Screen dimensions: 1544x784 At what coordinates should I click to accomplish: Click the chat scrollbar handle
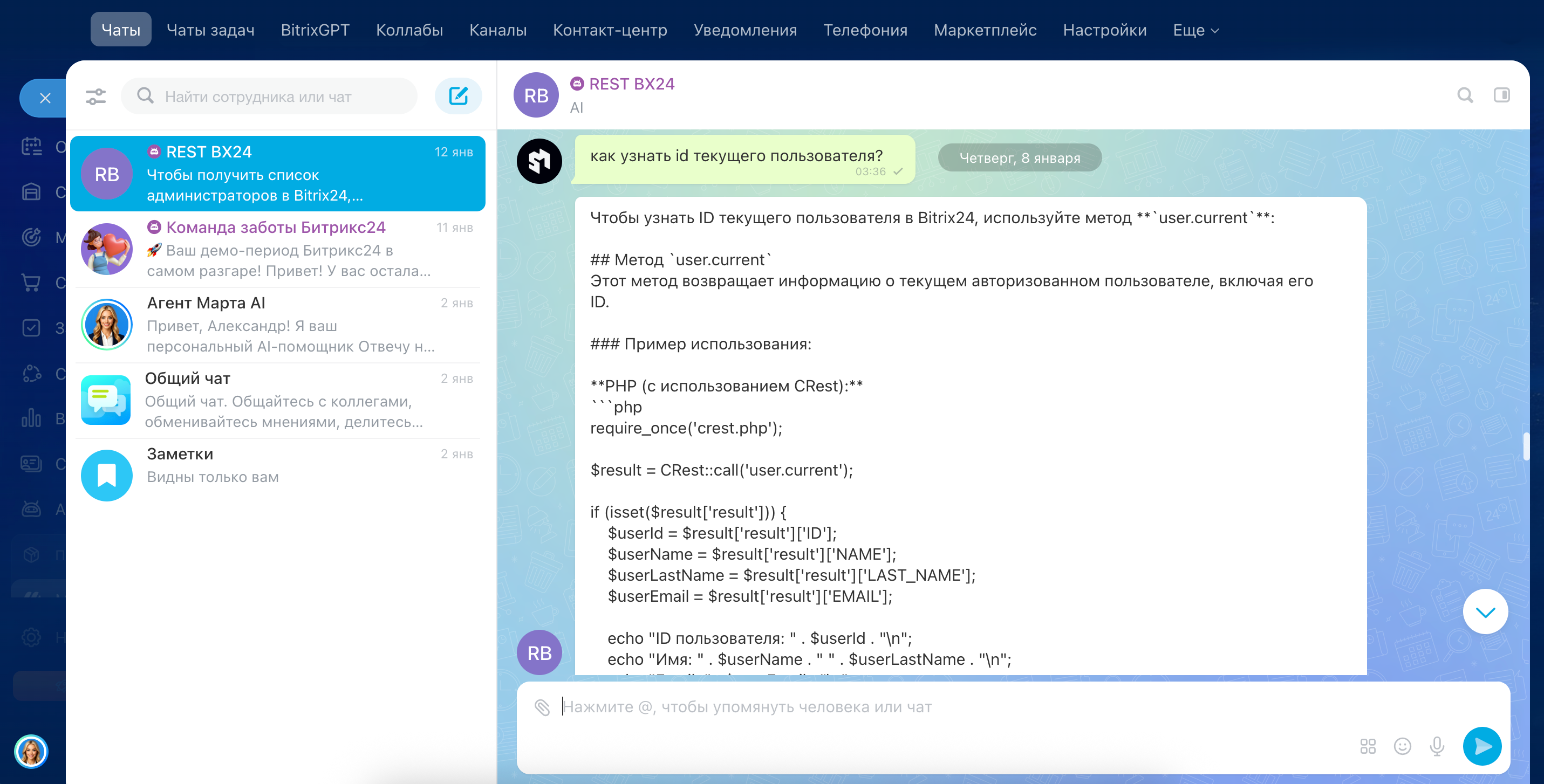(1526, 446)
